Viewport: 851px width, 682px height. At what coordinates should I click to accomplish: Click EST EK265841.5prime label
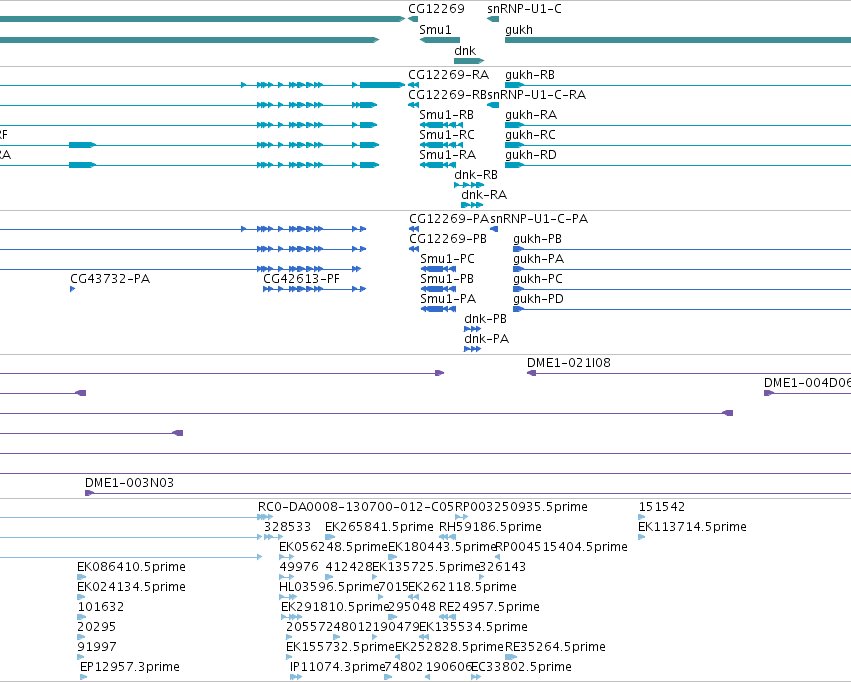coord(379,527)
